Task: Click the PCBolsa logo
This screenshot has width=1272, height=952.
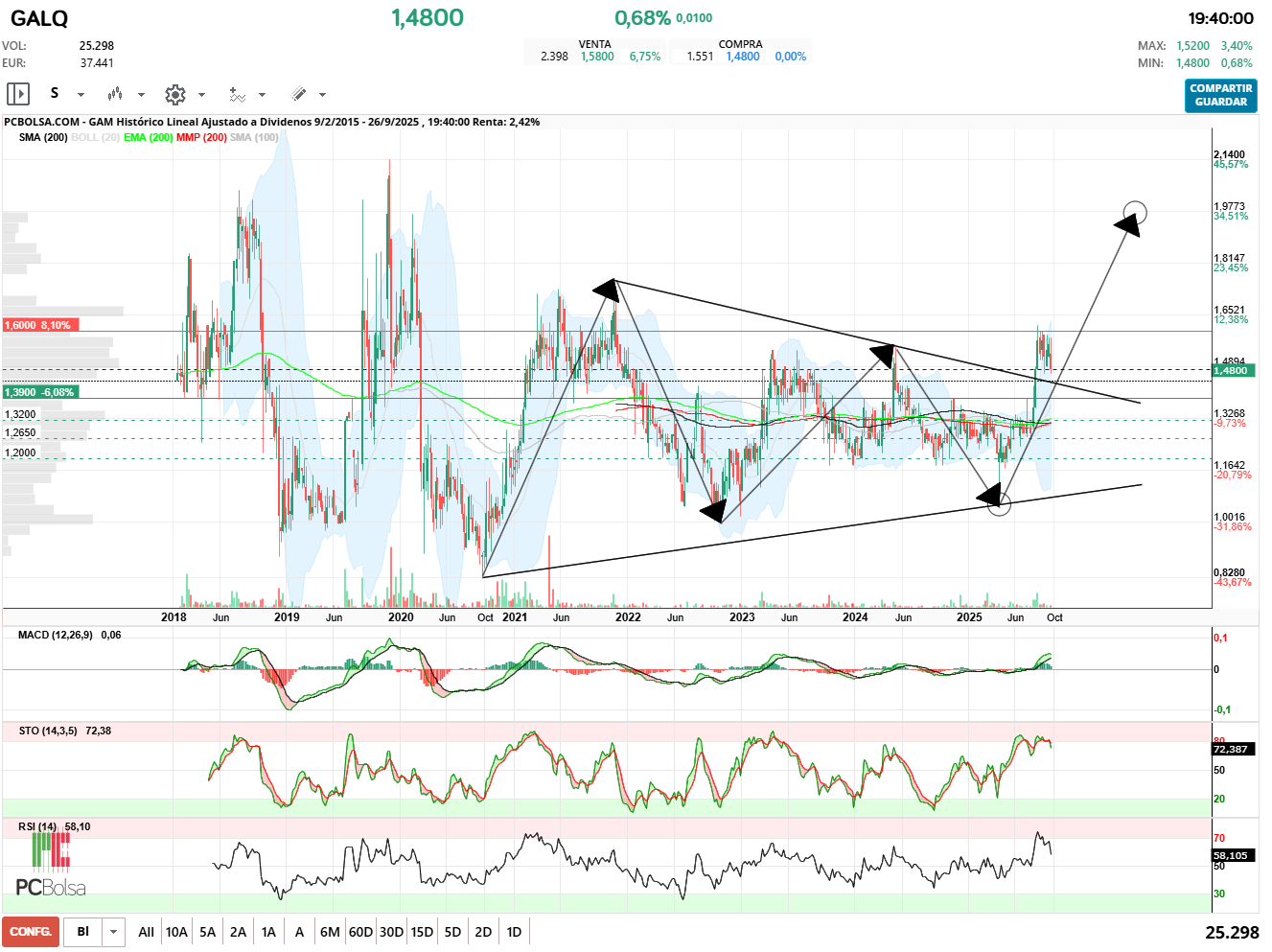Action: [x=51, y=866]
